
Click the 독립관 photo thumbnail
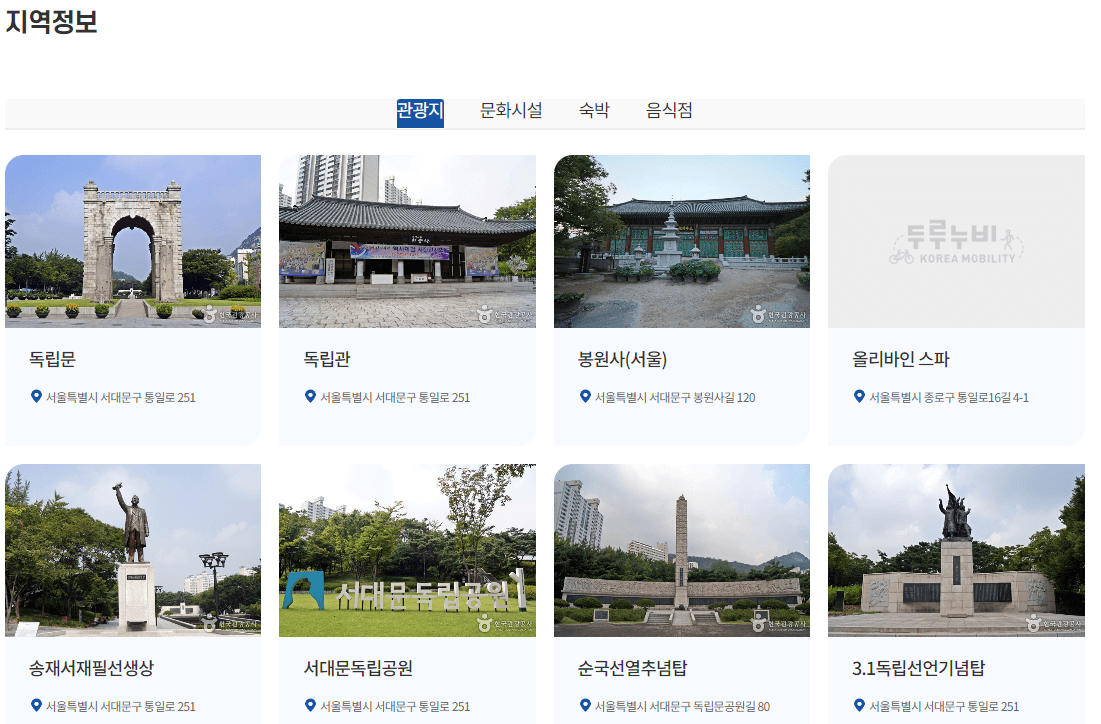point(406,240)
